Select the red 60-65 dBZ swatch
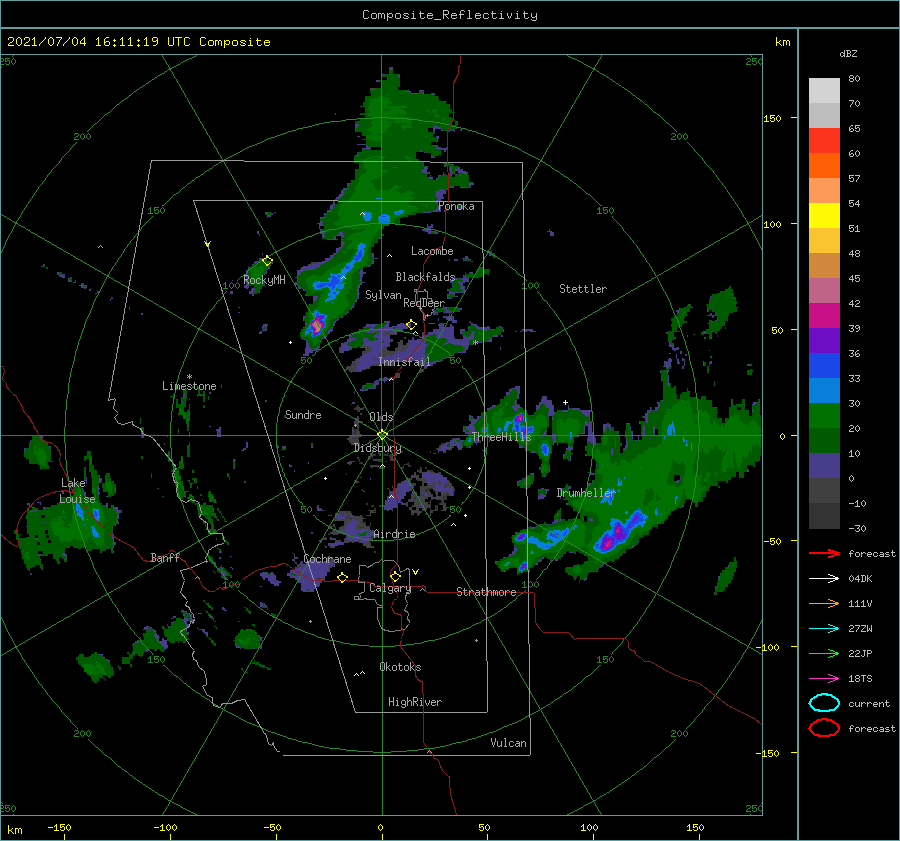 pyautogui.click(x=824, y=141)
